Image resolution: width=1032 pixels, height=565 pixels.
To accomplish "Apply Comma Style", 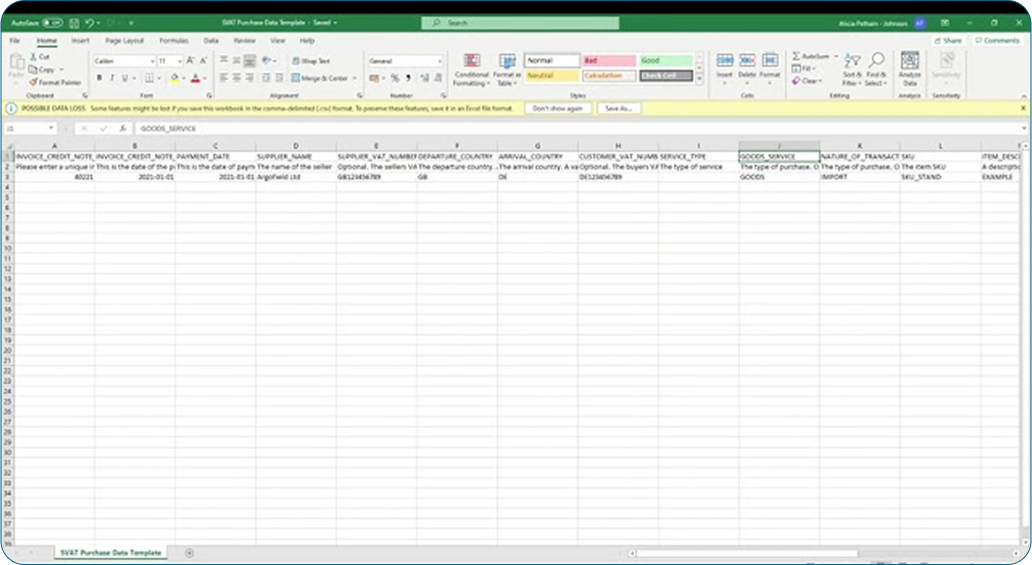I will coord(408,78).
